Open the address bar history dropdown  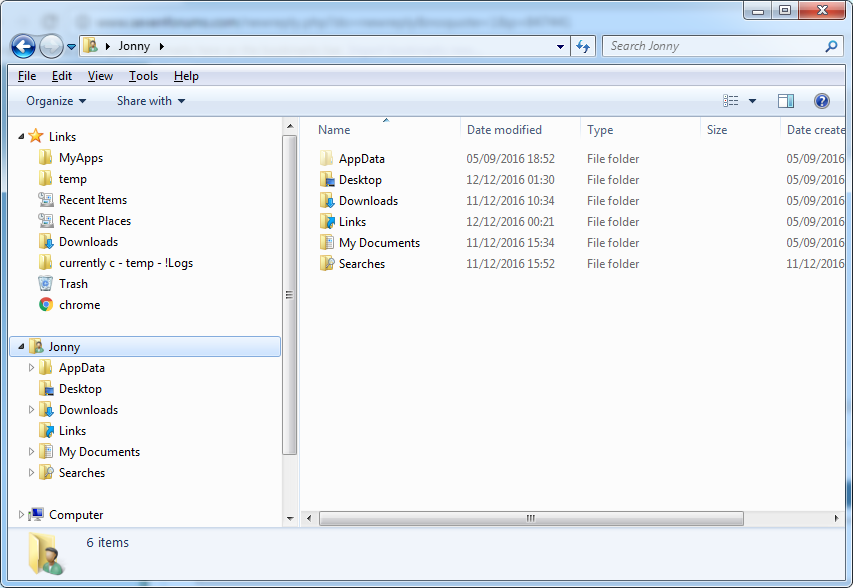[x=560, y=47]
